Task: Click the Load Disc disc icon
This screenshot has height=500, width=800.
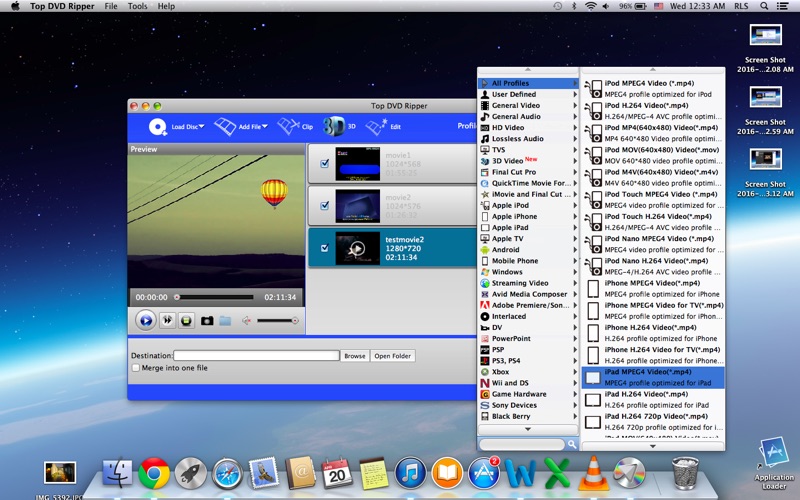Action: coord(158,127)
